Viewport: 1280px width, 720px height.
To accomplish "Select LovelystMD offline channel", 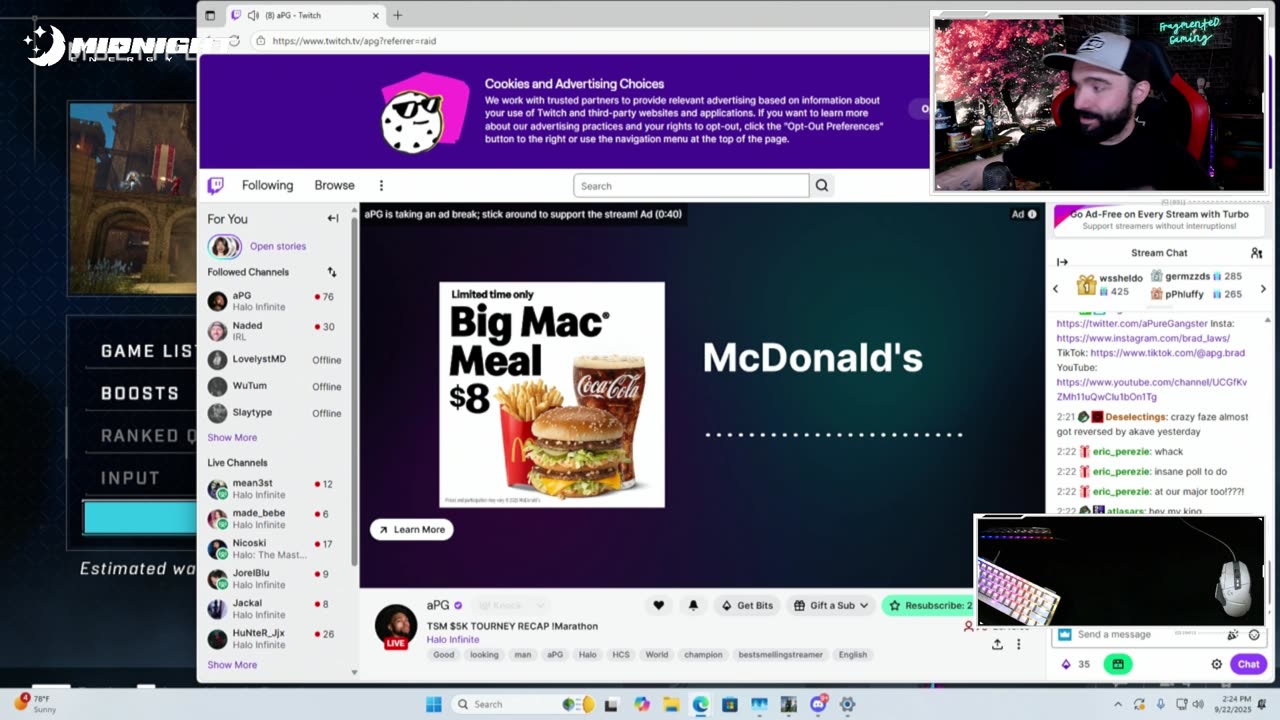I will [x=275, y=359].
